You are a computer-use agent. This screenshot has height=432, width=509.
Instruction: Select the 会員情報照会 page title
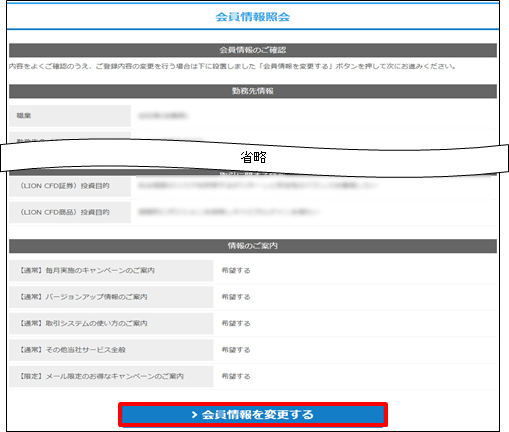[253, 17]
